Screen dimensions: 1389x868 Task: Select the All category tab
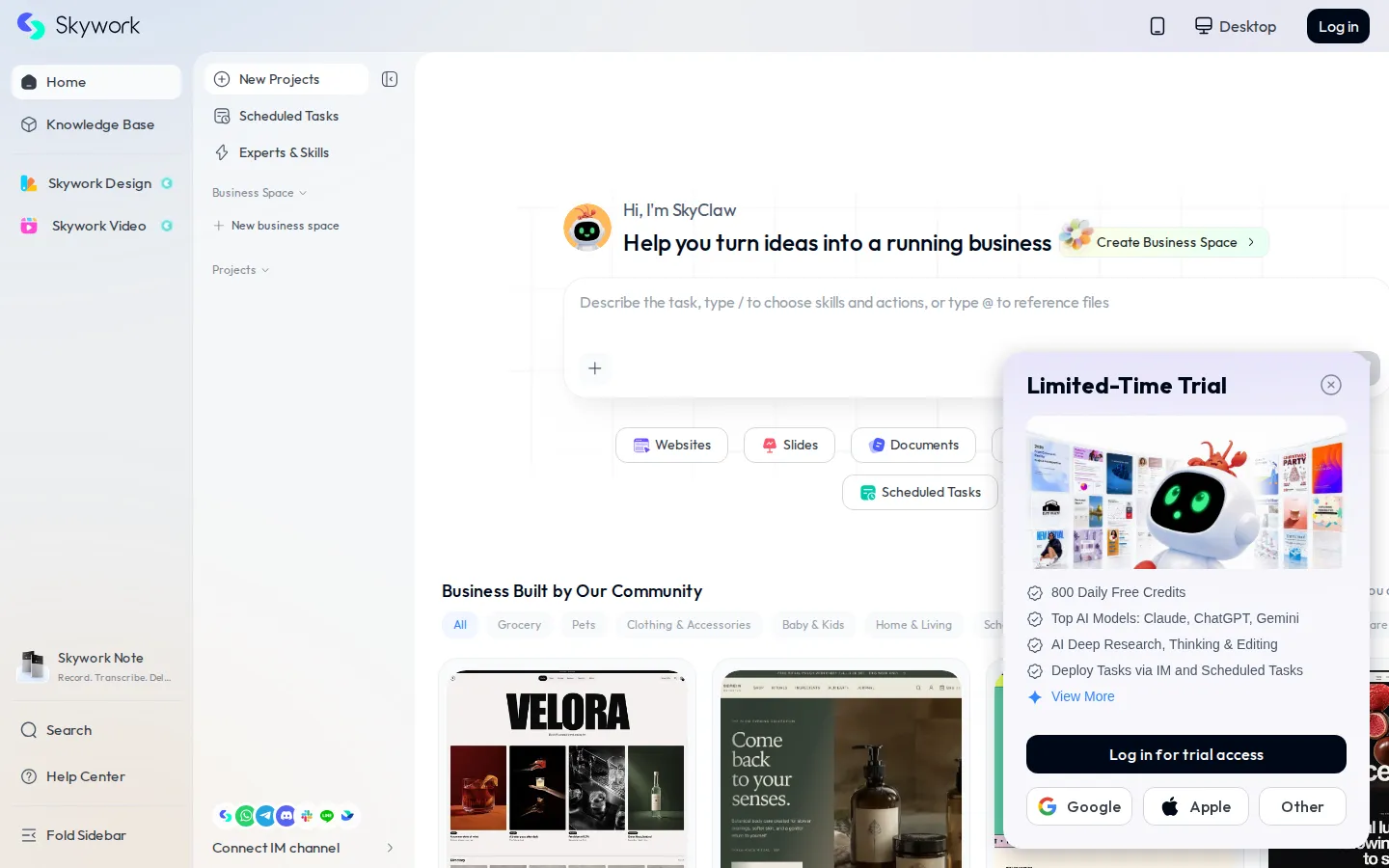[x=460, y=625]
